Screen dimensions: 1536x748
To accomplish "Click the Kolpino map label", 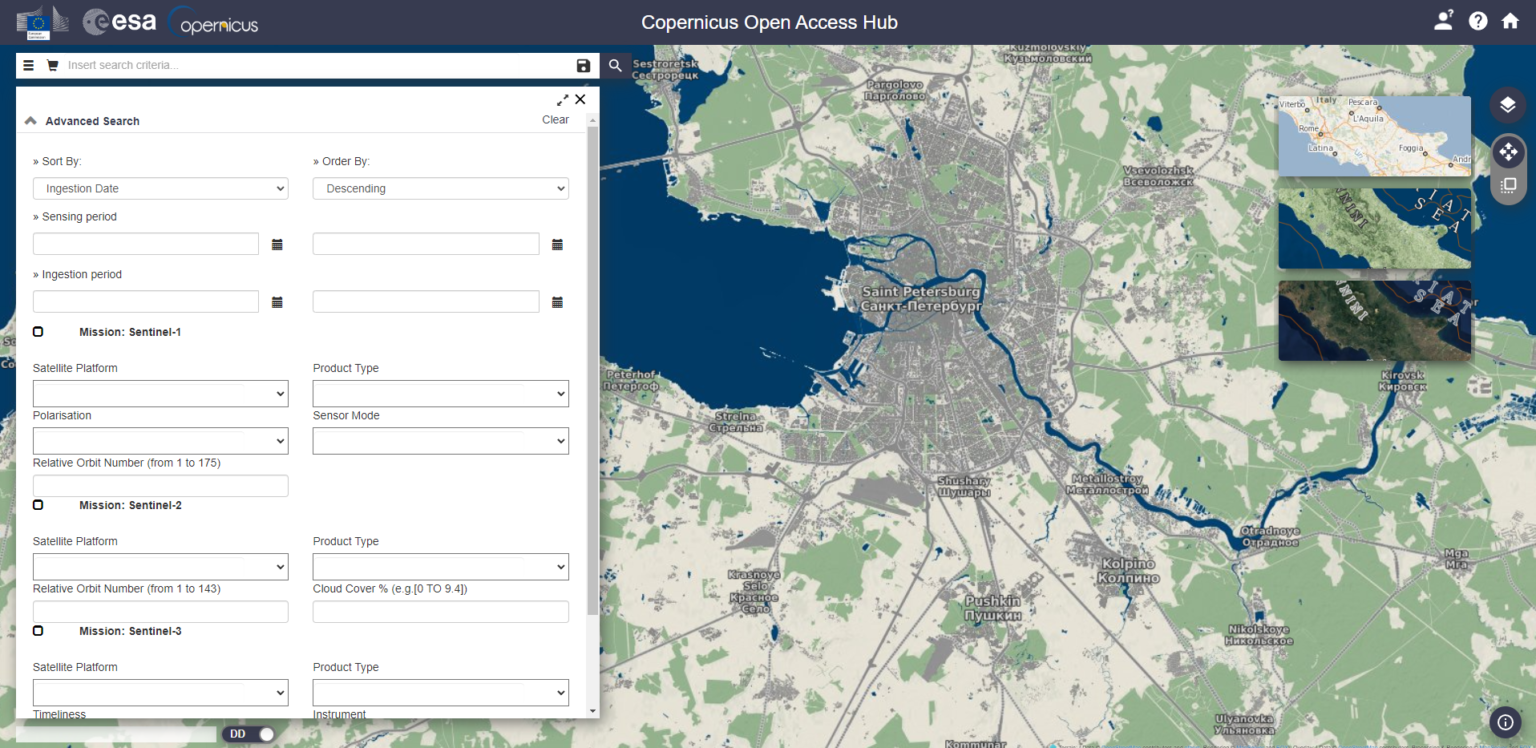I will [x=1128, y=571].
